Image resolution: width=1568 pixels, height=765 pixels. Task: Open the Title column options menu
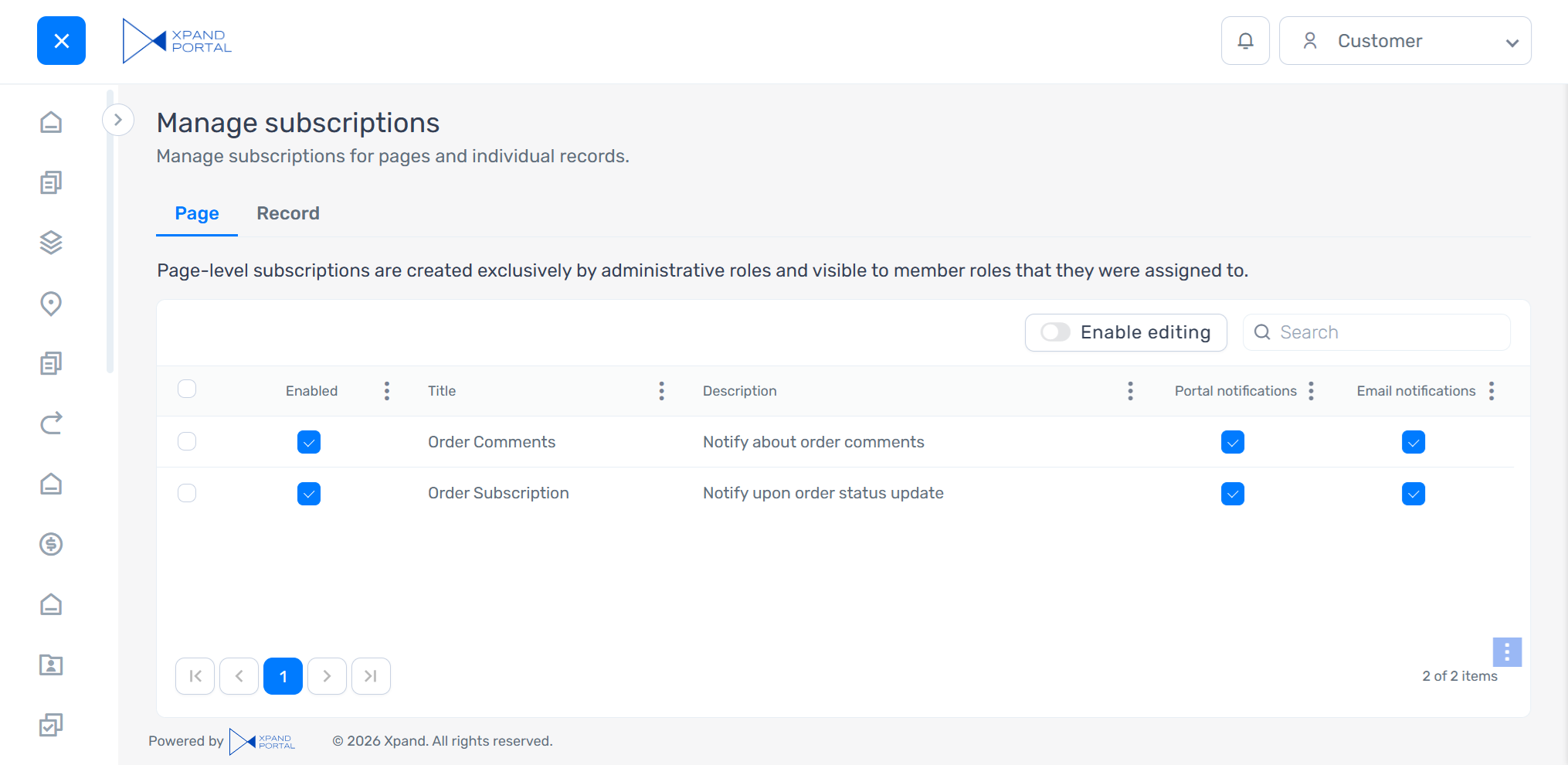(661, 391)
